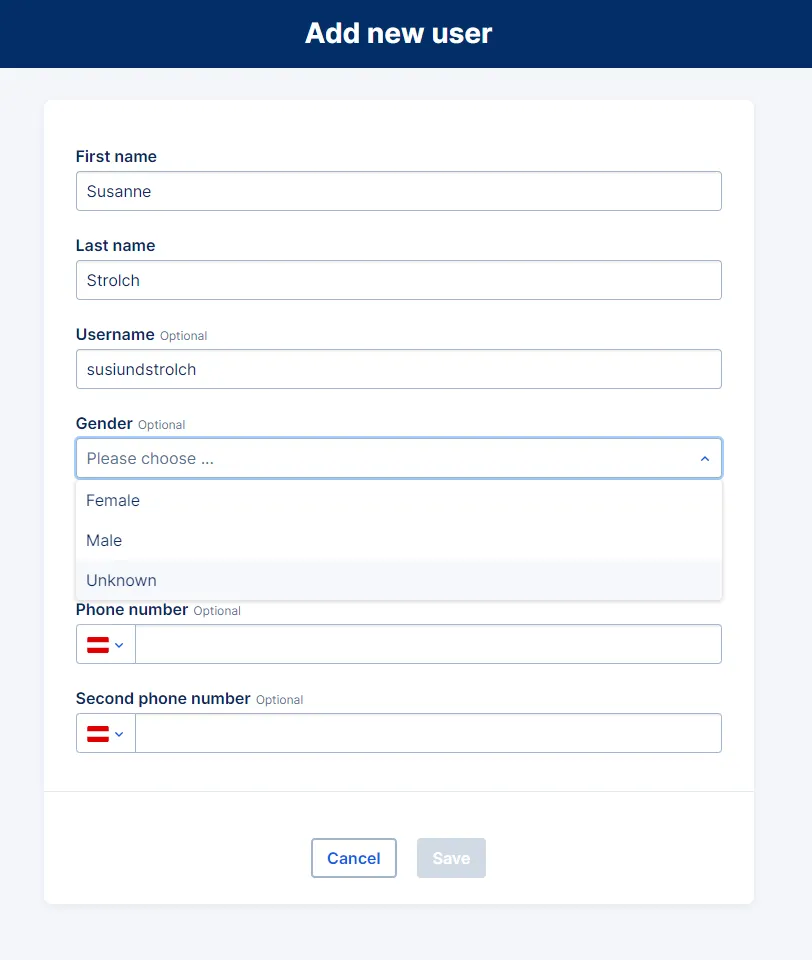The width and height of the screenshot is (812, 960).
Task: Click the Optional label beside Username
Action: pyautogui.click(x=183, y=335)
